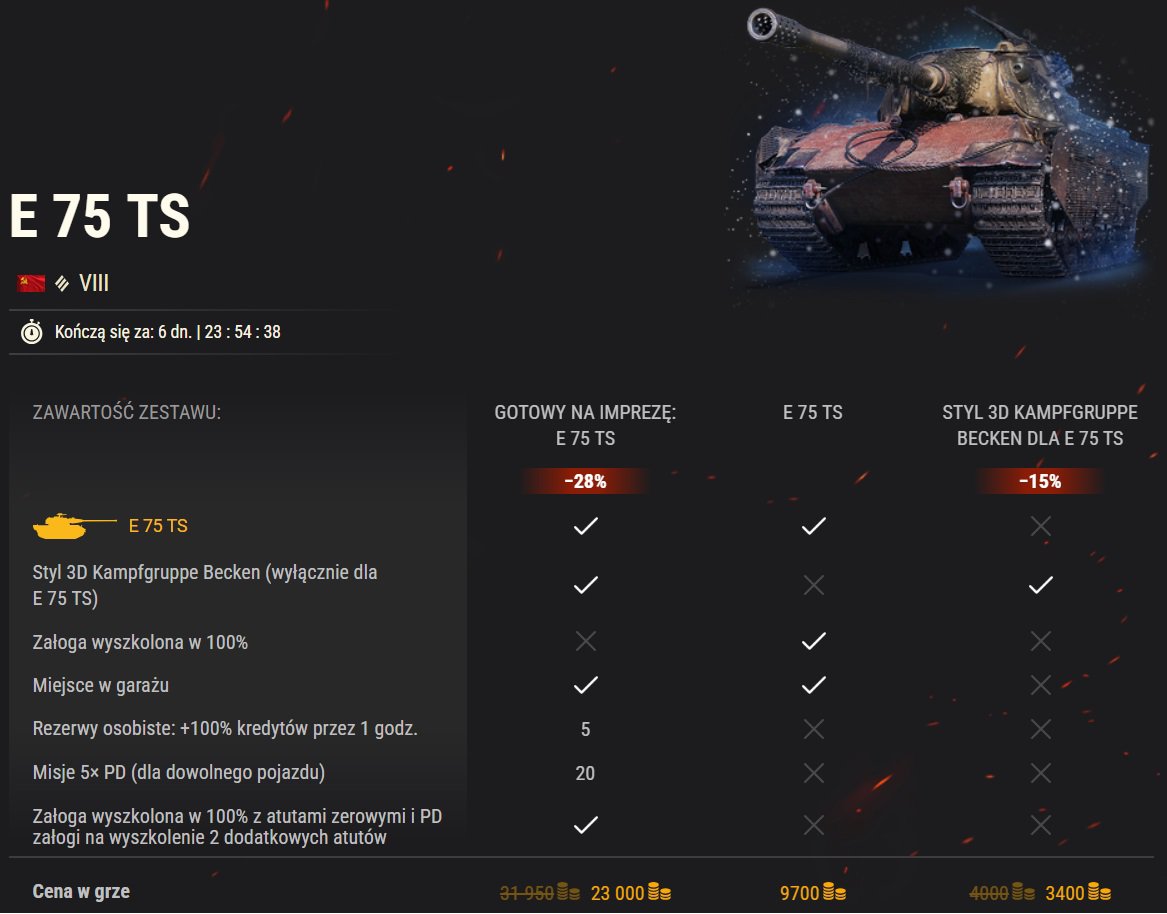Viewport: 1167px width, 914px height.
Task: Click the -15% discount badge
Action: point(1040,482)
